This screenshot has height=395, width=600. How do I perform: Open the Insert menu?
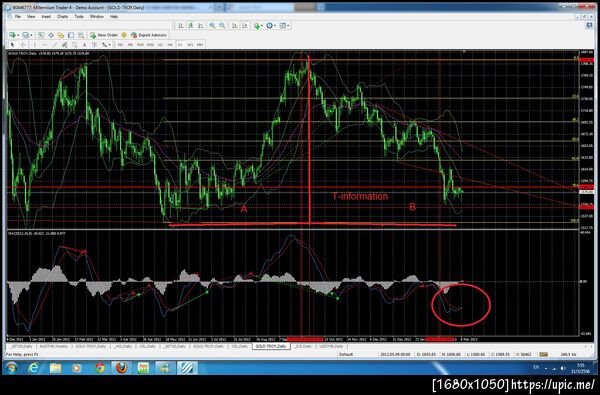(46, 17)
